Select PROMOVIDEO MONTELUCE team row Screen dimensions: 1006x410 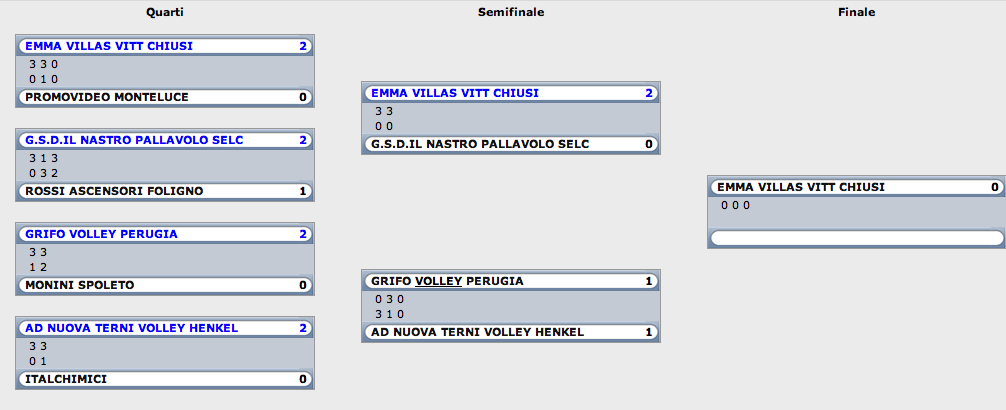pyautogui.click(x=165, y=98)
